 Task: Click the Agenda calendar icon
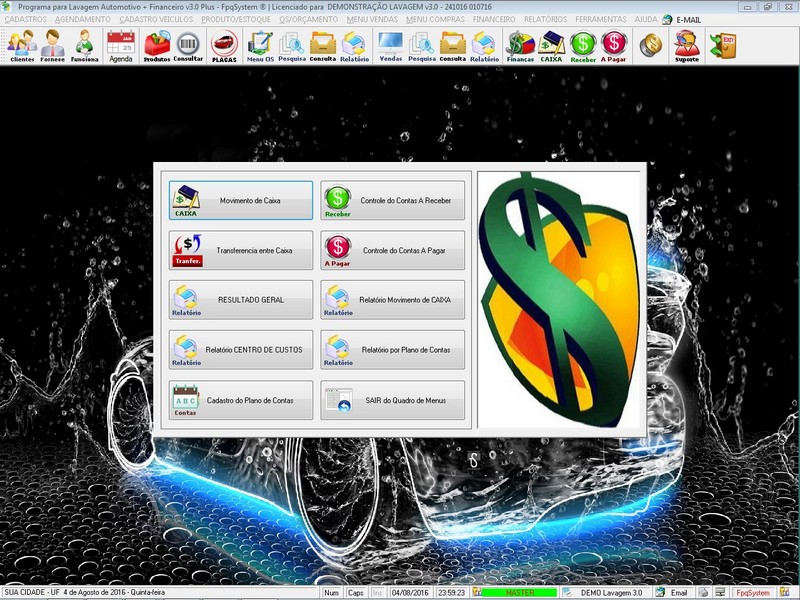point(120,45)
